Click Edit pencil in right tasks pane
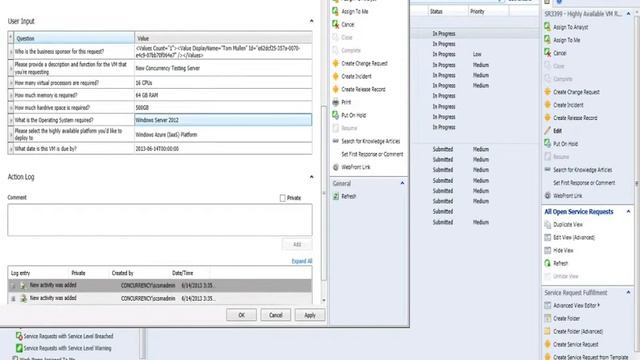This screenshot has width=640, height=360. (x=547, y=131)
